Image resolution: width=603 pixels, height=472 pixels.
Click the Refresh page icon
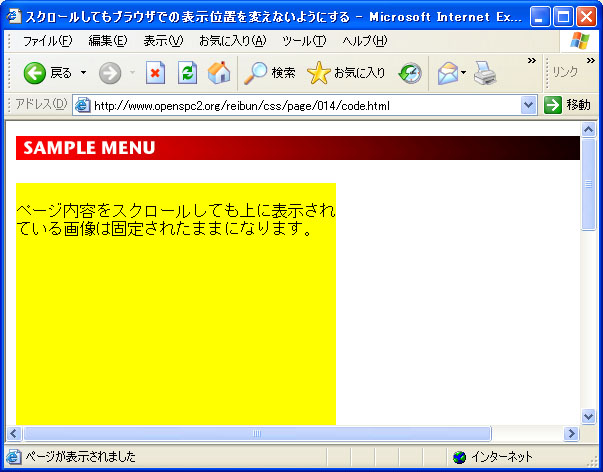click(187, 73)
